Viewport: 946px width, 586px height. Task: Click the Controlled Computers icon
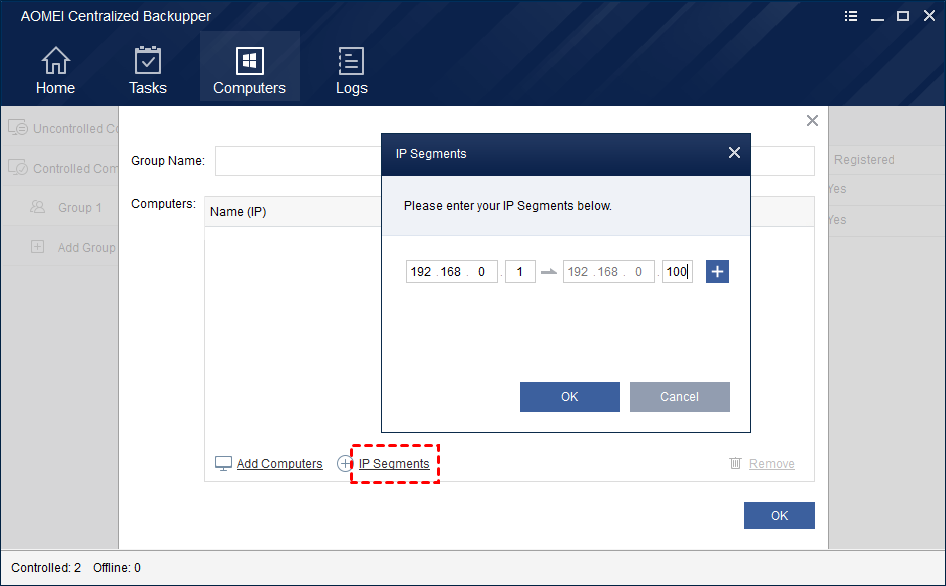(x=17, y=167)
